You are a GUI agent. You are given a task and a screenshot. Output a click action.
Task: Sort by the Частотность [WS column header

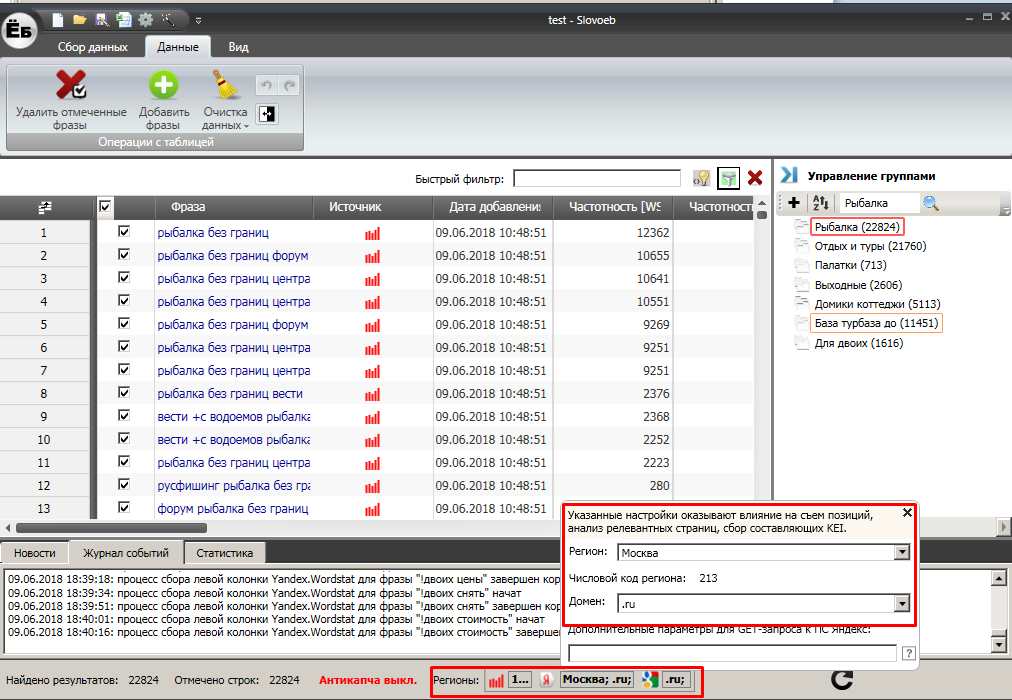click(613, 207)
